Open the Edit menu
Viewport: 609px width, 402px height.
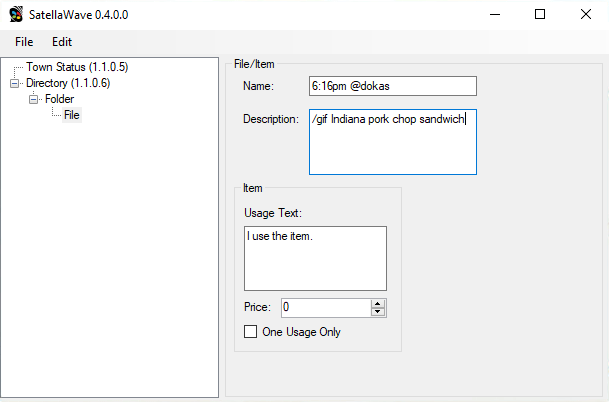click(x=62, y=42)
